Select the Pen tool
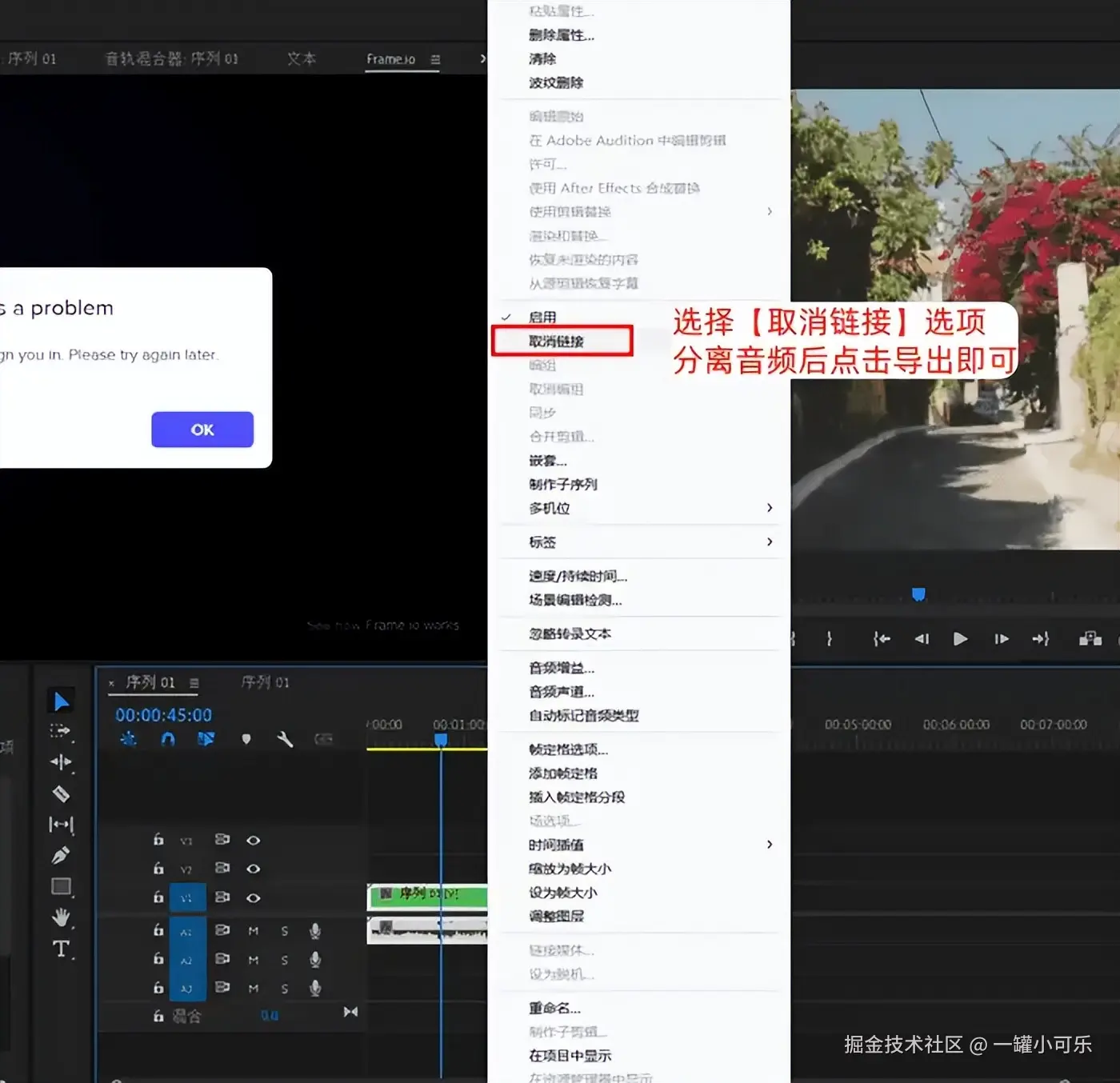This screenshot has height=1083, width=1120. click(x=61, y=855)
